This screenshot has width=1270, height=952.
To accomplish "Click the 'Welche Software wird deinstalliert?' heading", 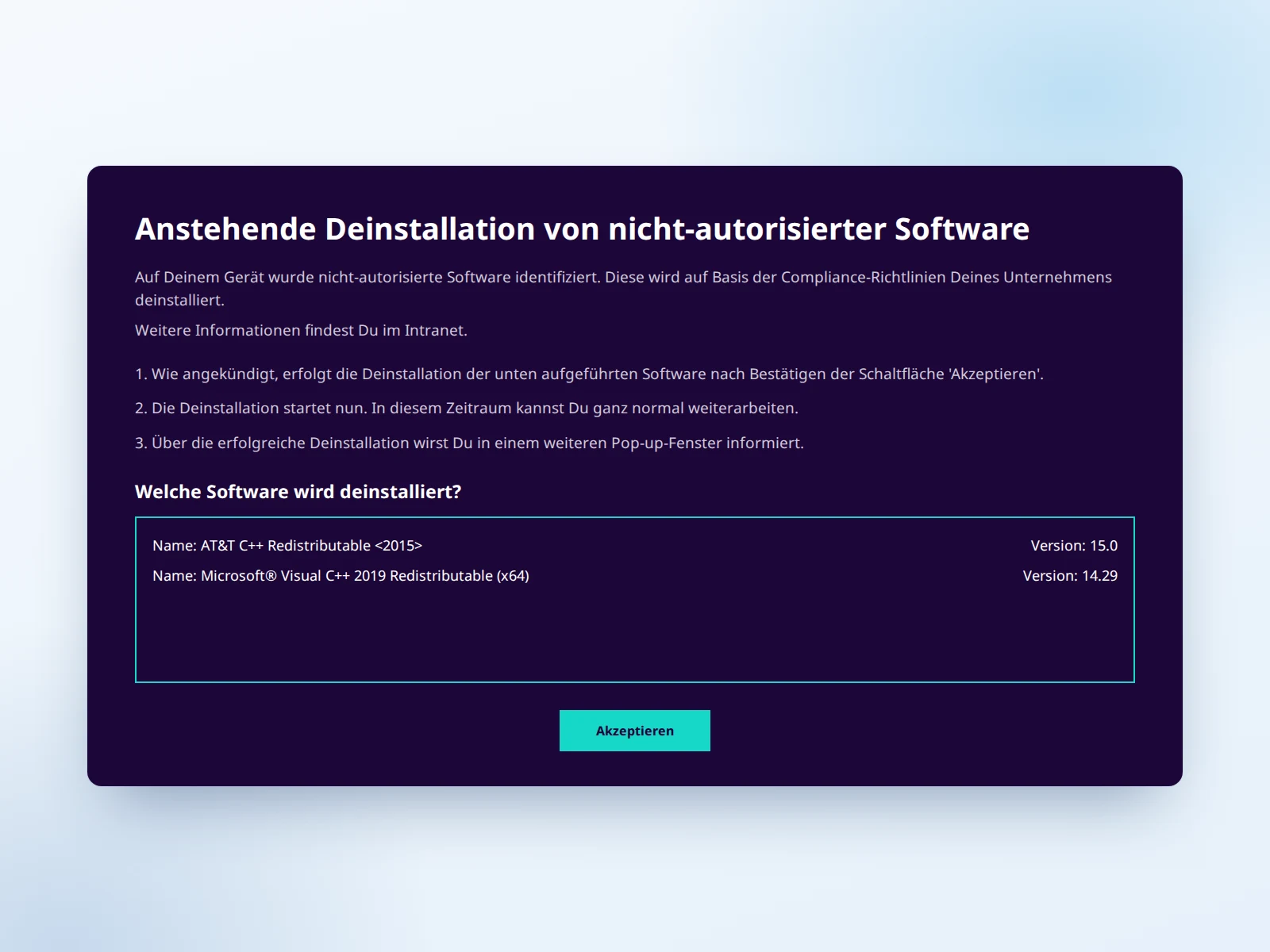I will (x=298, y=492).
